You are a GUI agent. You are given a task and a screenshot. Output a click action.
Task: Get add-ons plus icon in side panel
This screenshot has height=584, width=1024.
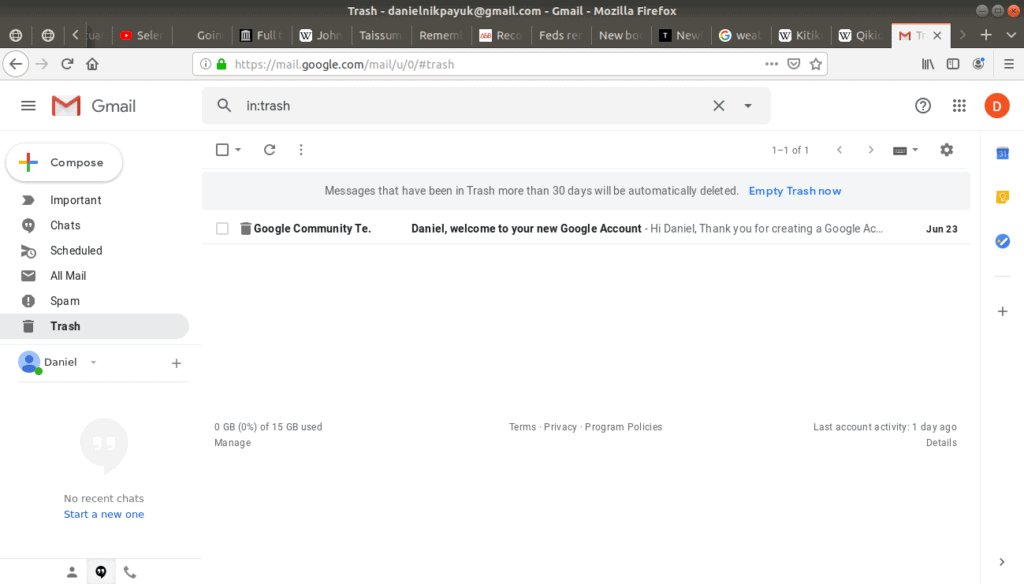click(1002, 312)
